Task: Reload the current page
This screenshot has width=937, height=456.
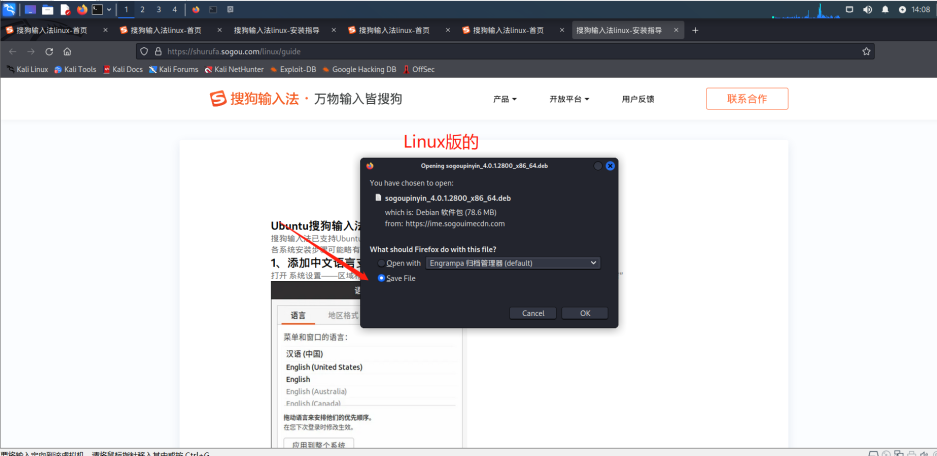Action: [50, 51]
